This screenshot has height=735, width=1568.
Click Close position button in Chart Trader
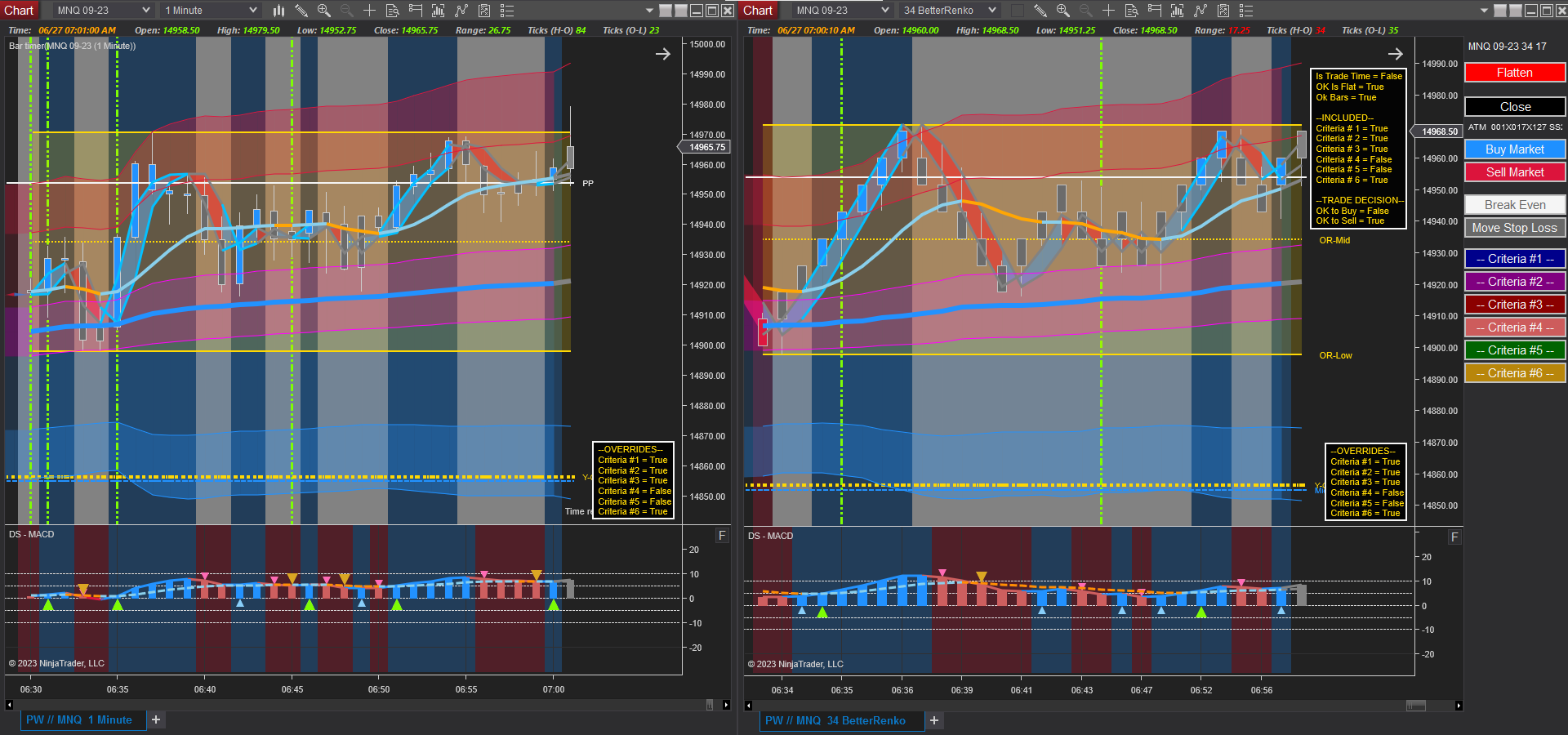point(1515,107)
